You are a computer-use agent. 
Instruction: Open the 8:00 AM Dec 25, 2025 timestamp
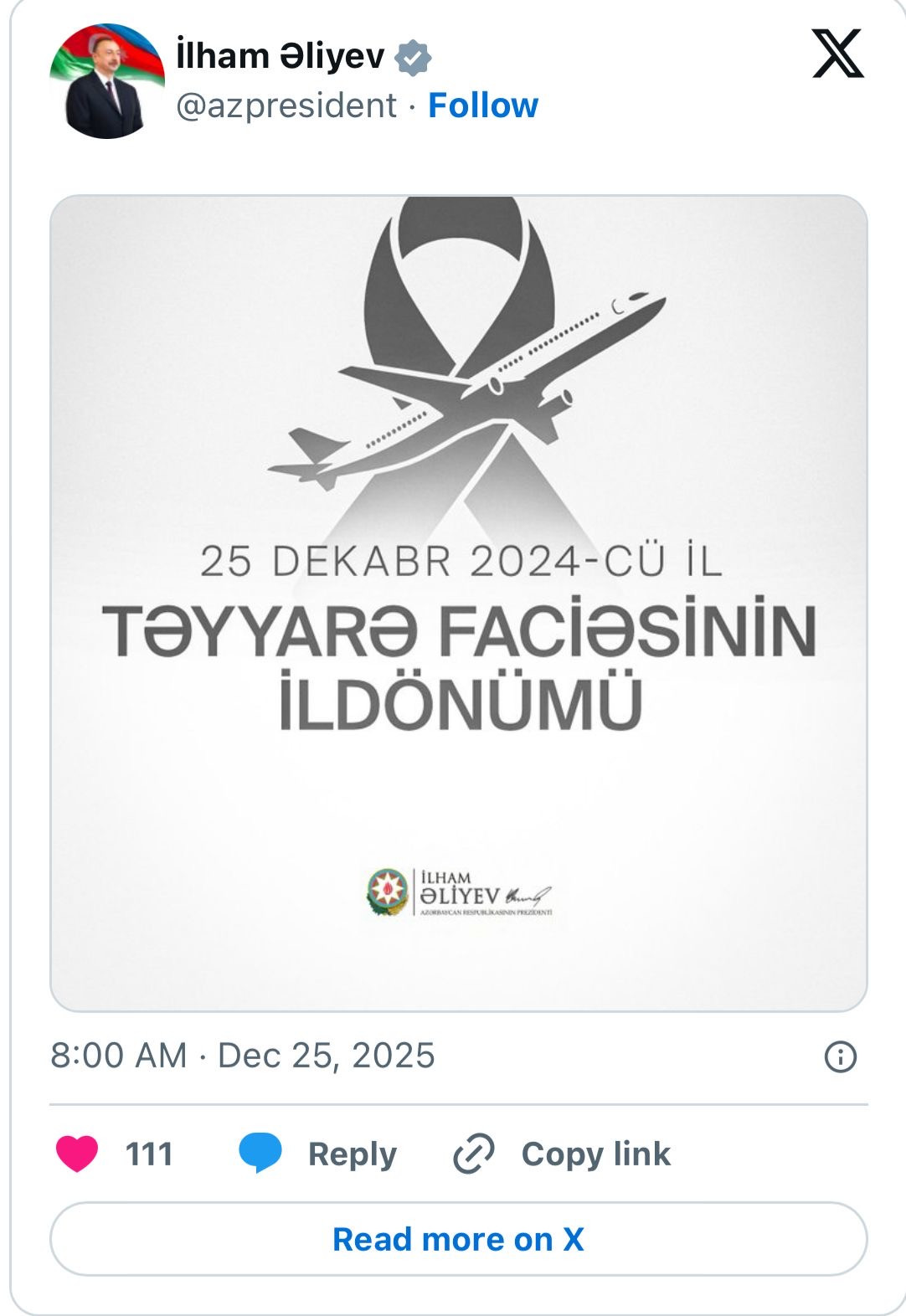pyautogui.click(x=243, y=1056)
